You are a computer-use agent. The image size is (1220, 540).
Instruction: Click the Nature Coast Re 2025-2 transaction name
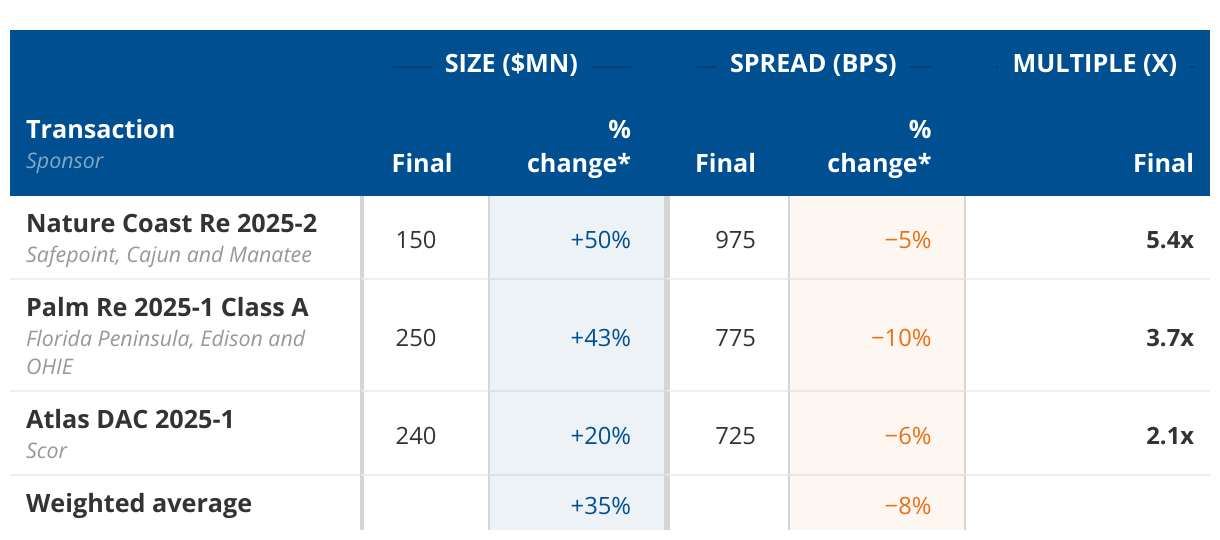(x=171, y=223)
